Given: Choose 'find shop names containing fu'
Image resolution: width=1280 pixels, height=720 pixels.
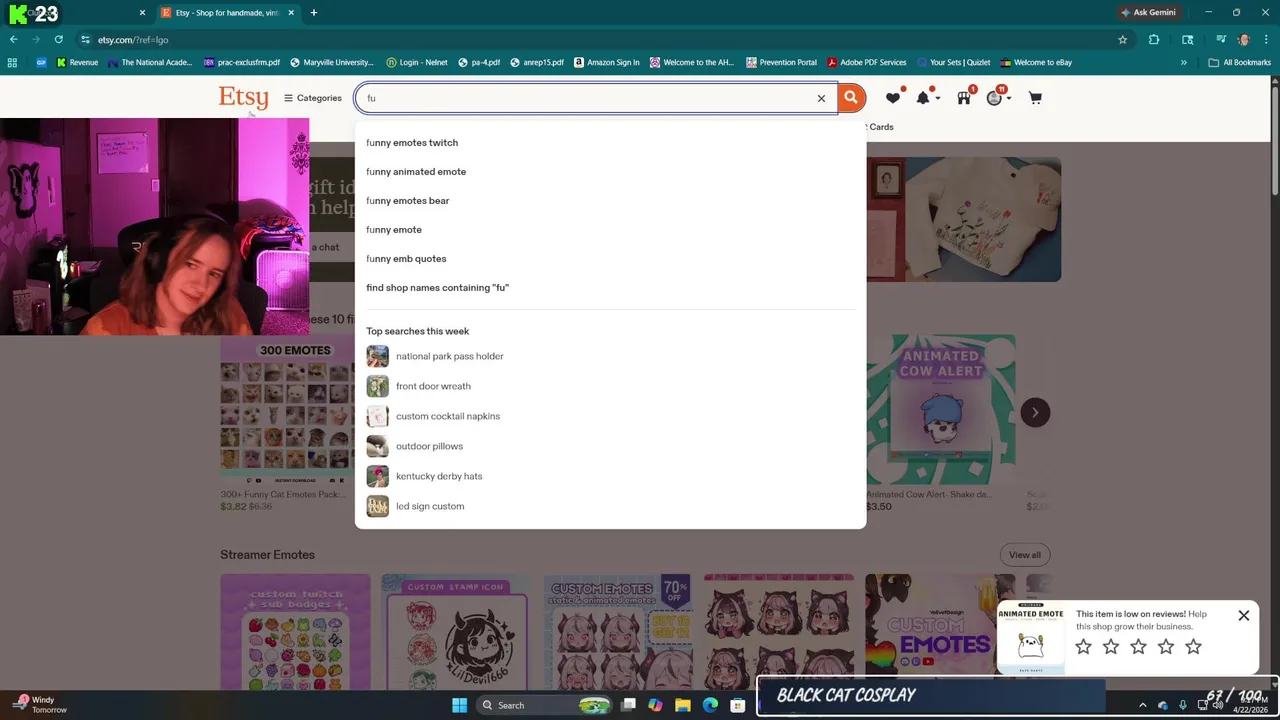Looking at the screenshot, I should pyautogui.click(x=437, y=288).
